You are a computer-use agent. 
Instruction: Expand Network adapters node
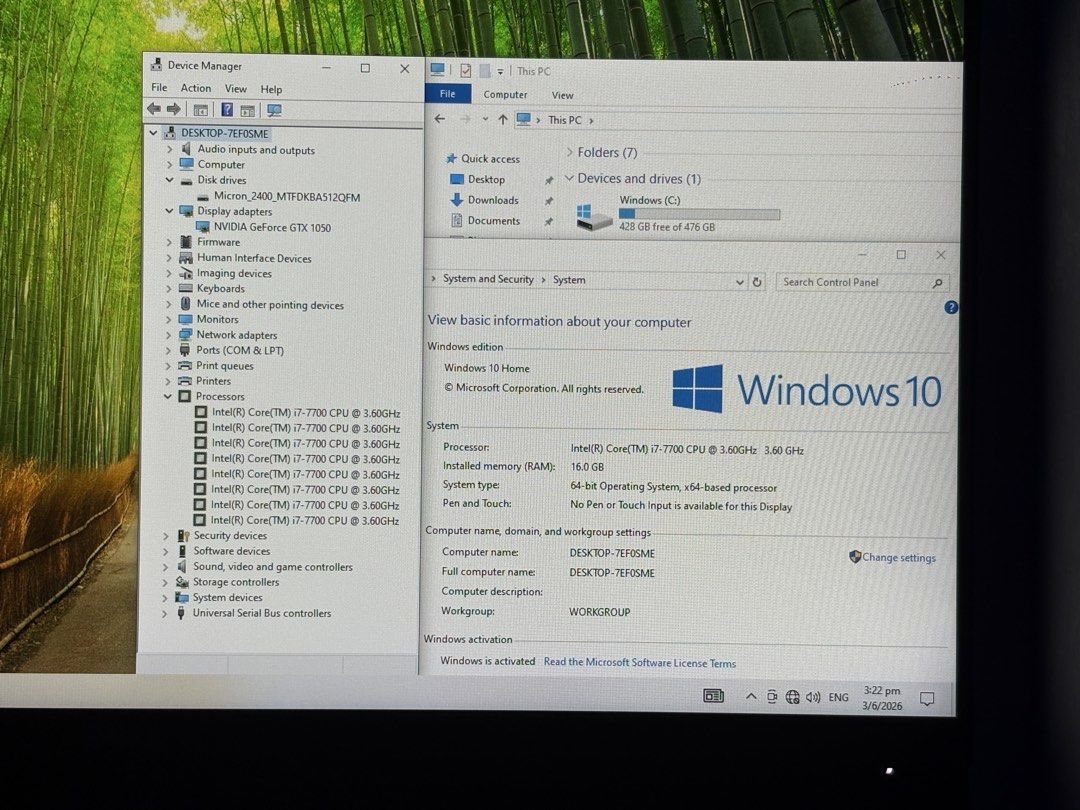coord(168,335)
